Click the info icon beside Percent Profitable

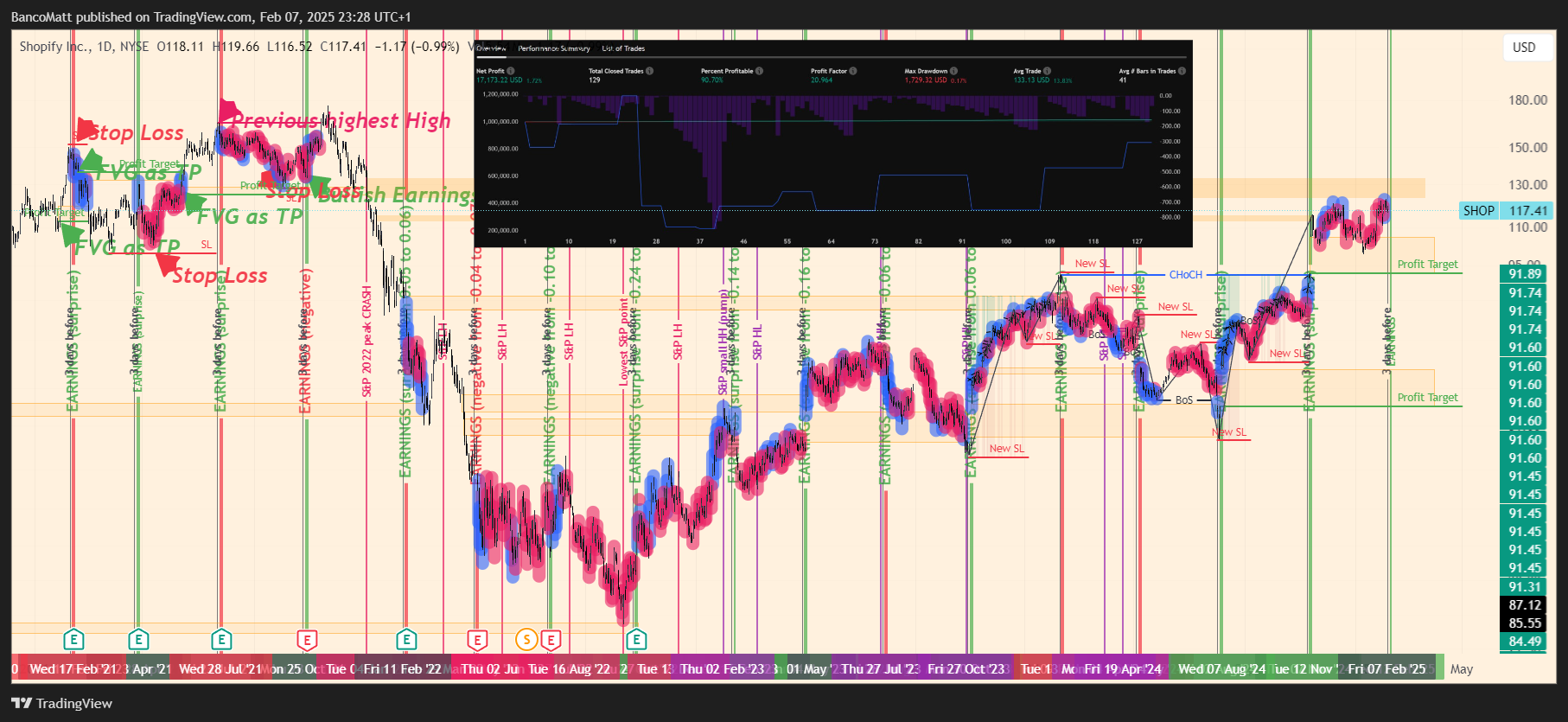(x=759, y=71)
